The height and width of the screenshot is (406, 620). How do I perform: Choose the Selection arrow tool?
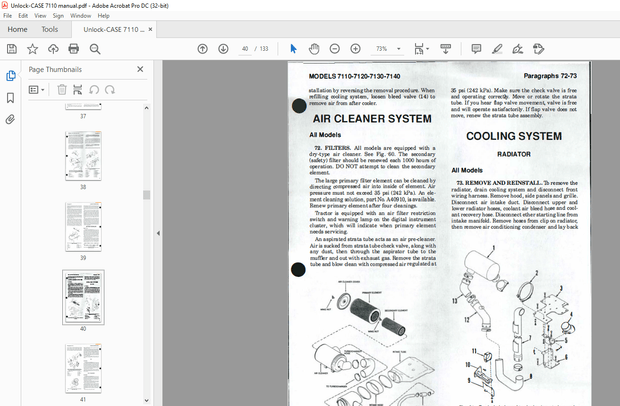click(x=293, y=49)
